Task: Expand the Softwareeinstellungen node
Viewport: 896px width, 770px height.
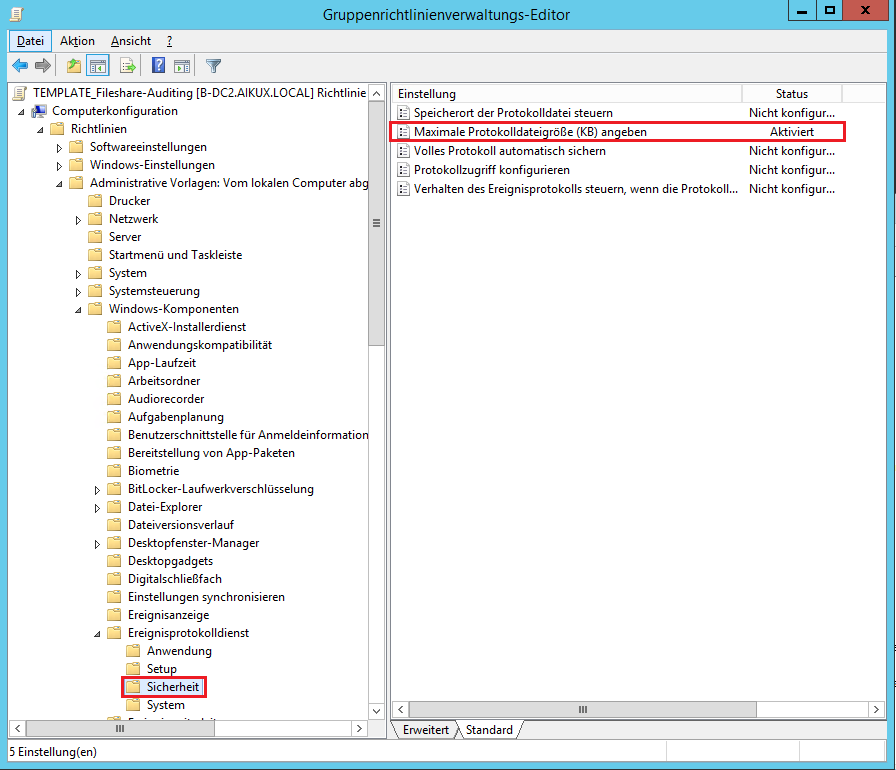Action: [x=59, y=148]
